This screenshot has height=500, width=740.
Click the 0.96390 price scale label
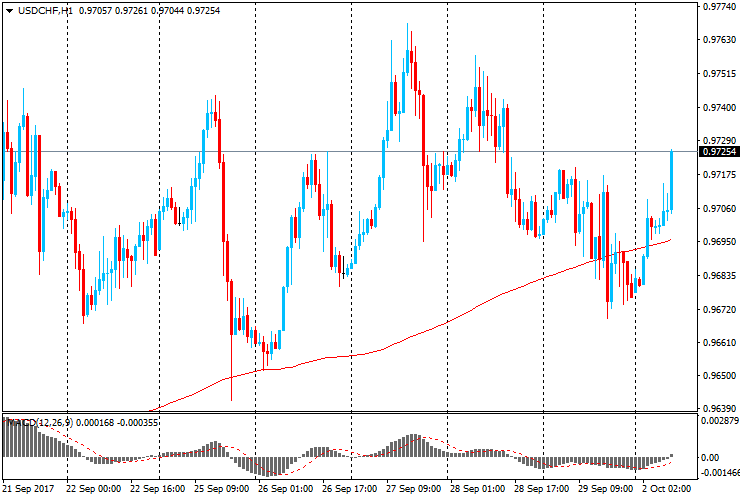pos(719,408)
